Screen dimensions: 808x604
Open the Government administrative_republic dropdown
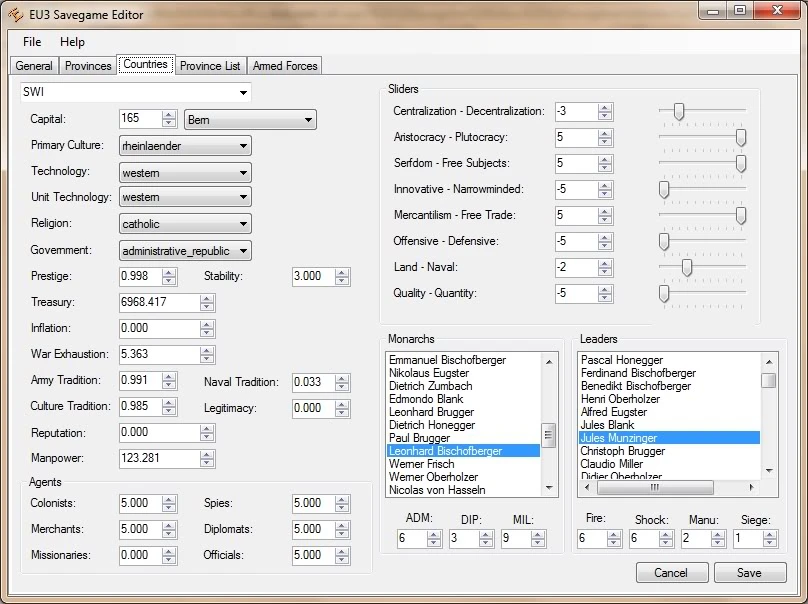coord(243,250)
